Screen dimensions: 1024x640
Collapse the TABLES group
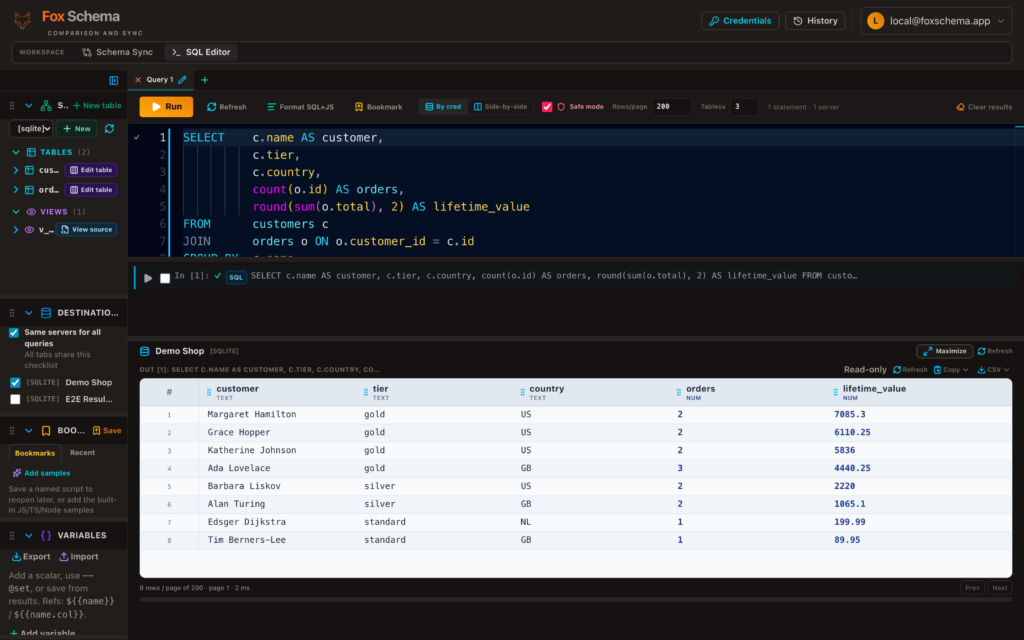point(16,152)
